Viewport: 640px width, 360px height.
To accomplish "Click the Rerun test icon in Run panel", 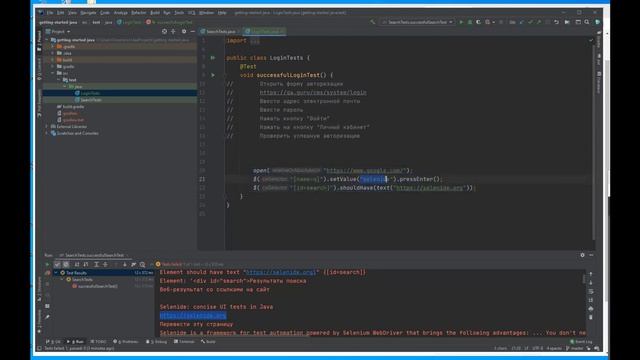I will tap(47, 264).
